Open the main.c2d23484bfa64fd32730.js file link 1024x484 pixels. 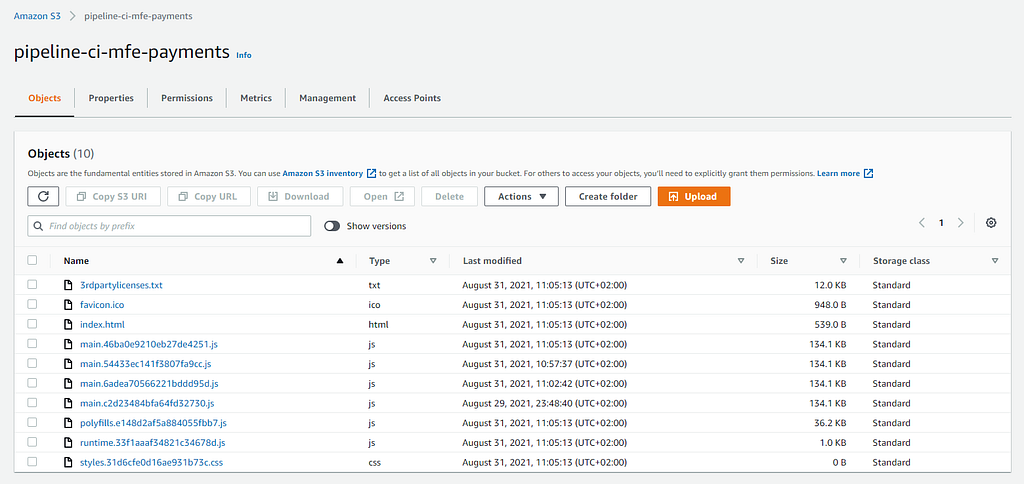147,403
